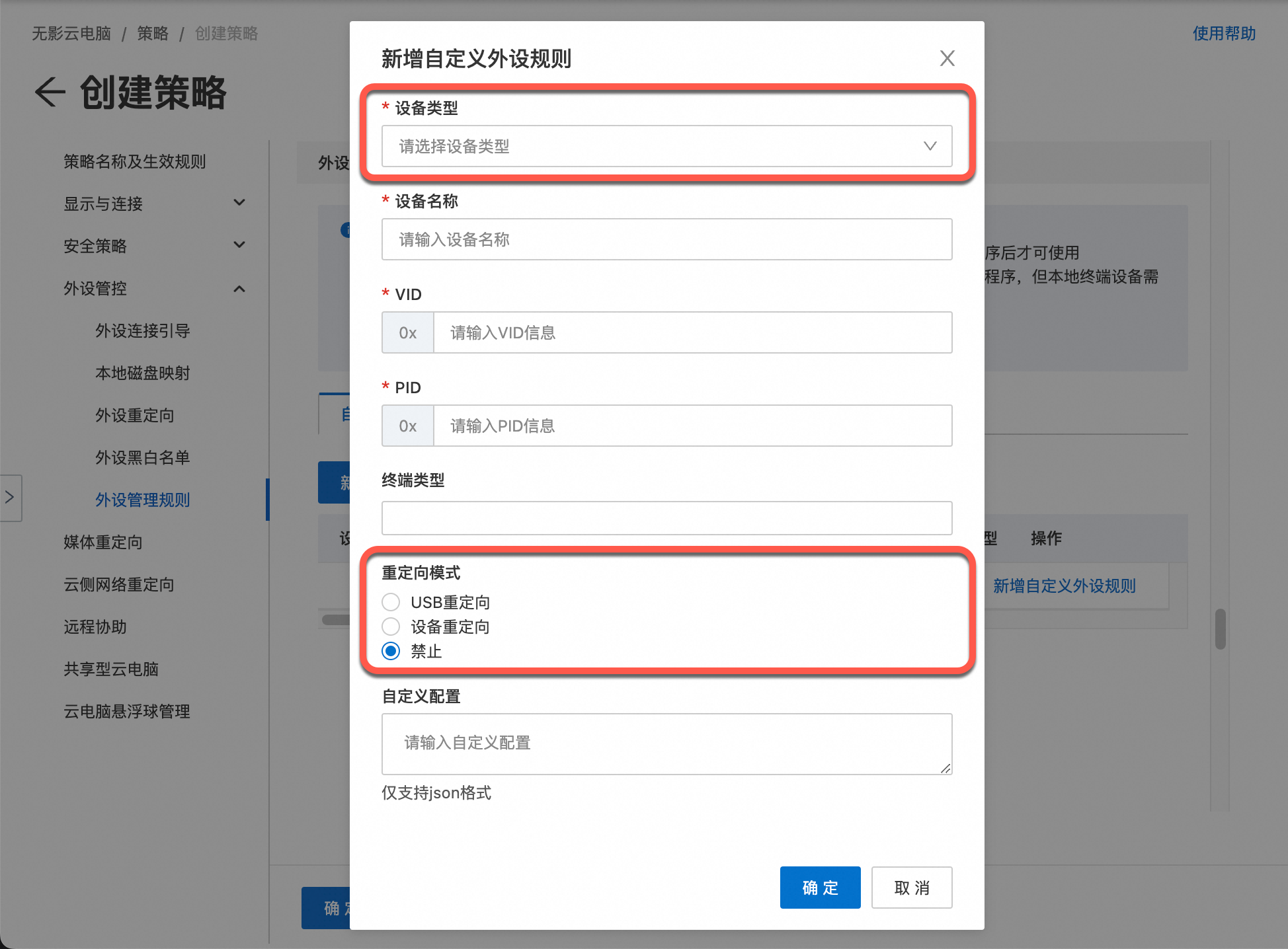
Task: Select the USB重定向 option
Action: click(x=390, y=601)
